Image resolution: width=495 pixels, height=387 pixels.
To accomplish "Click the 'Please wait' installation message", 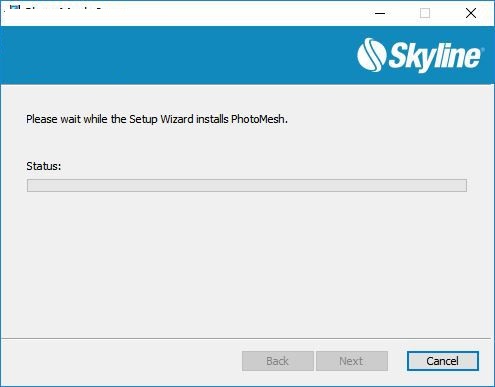I will (157, 119).
